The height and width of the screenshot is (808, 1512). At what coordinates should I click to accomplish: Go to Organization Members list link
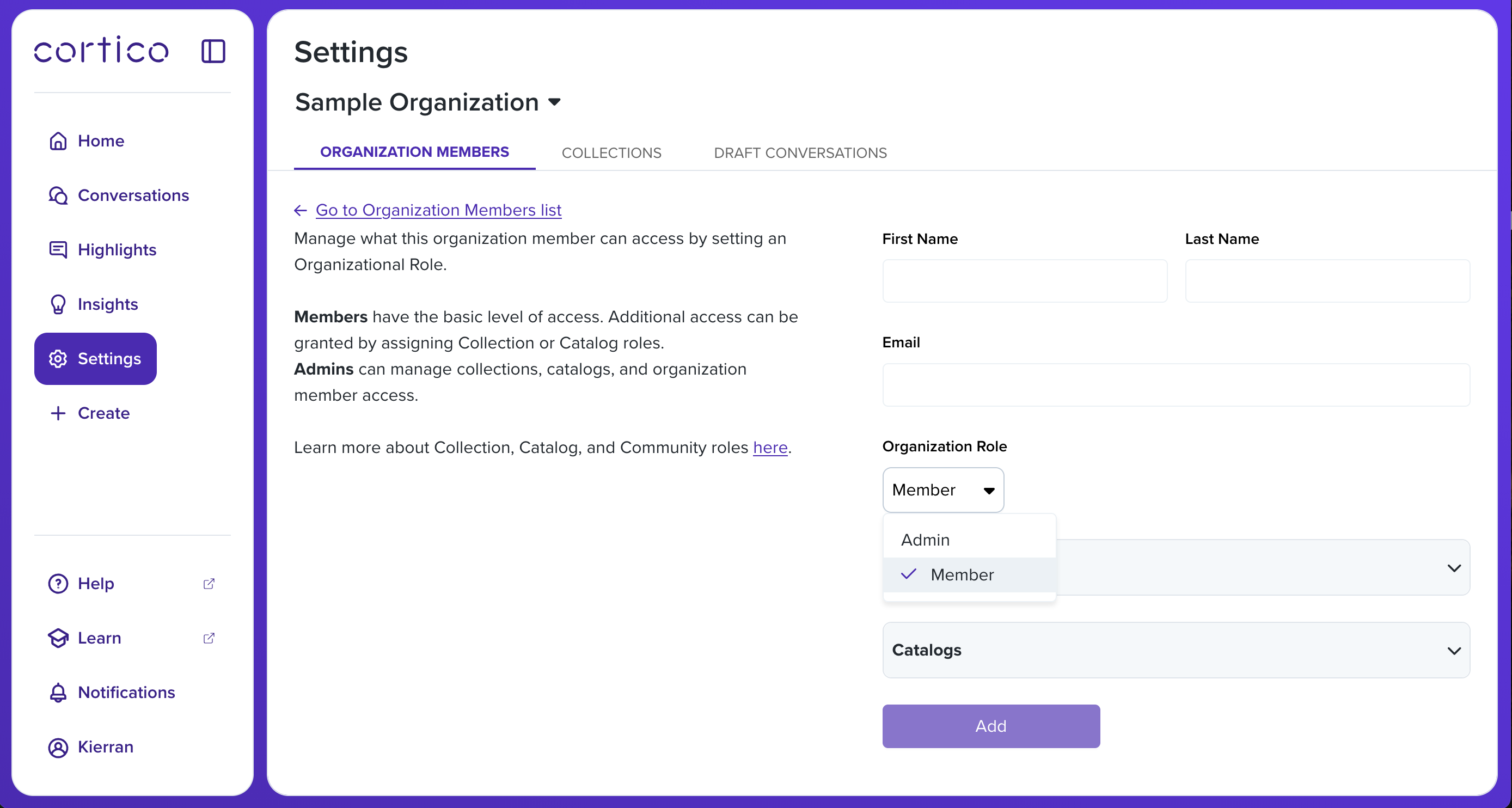tap(438, 210)
